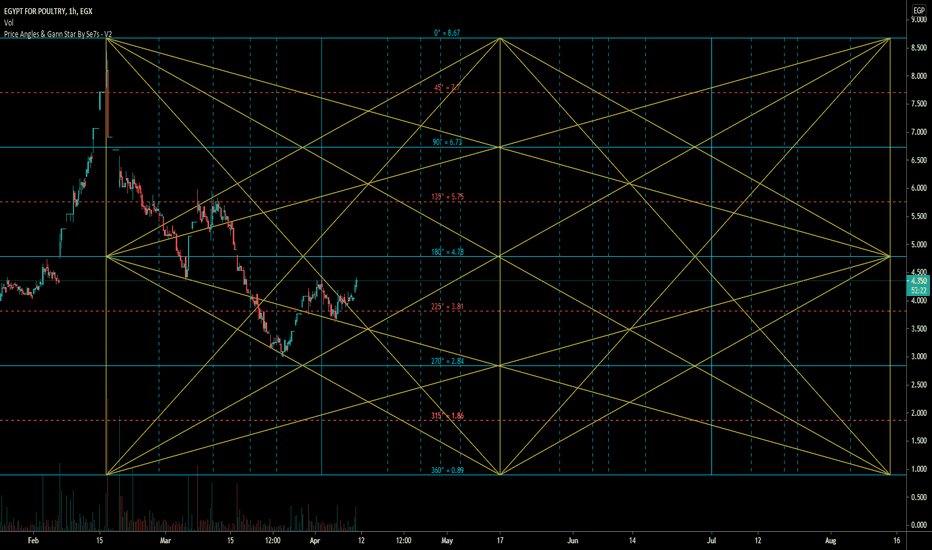
Task: Click the 9.000 price axis label
Action: click(x=918, y=20)
